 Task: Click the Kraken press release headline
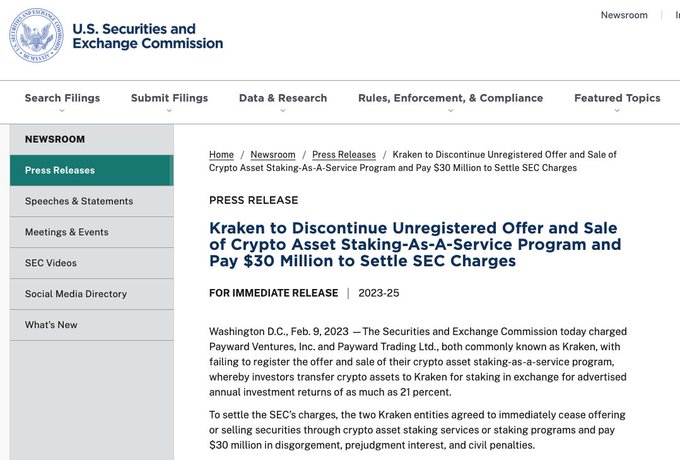click(x=414, y=245)
